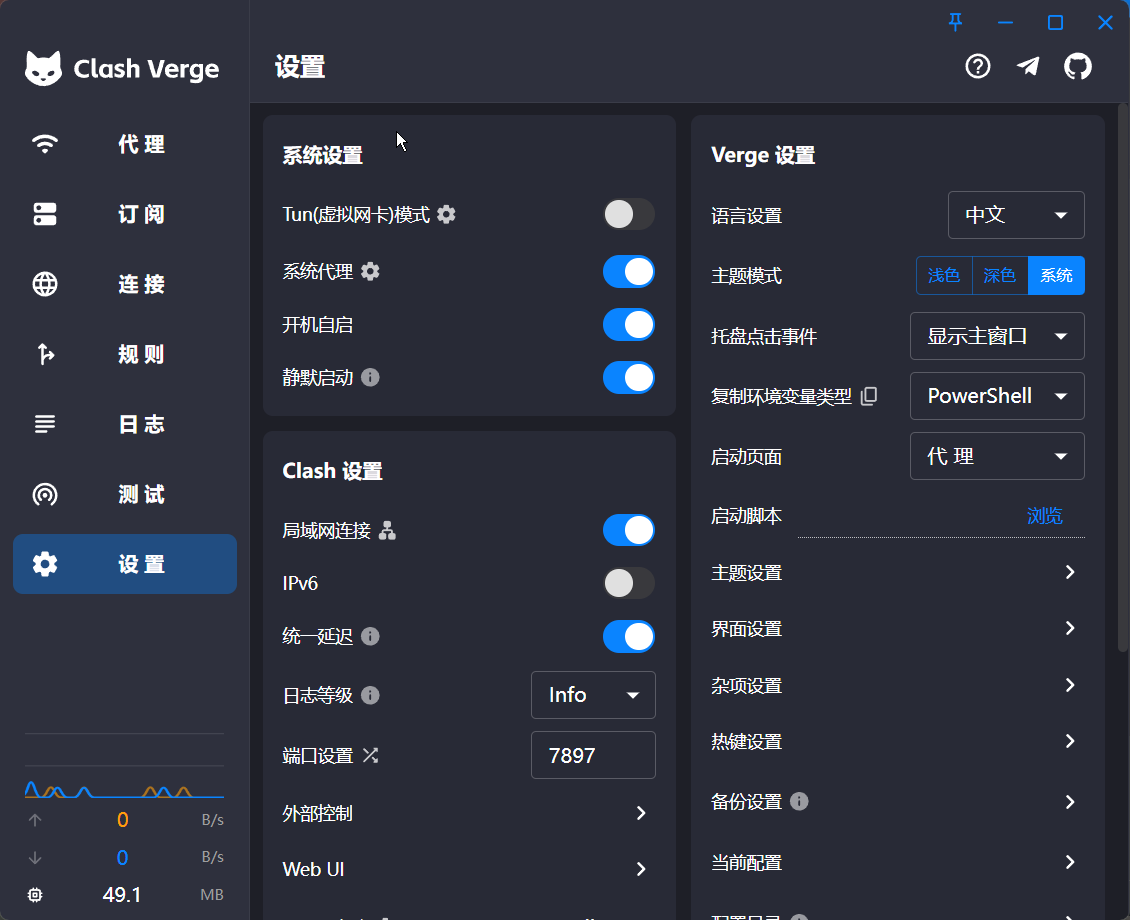Click the network icon beside 局域网连接
1130x920 pixels.
[387, 530]
